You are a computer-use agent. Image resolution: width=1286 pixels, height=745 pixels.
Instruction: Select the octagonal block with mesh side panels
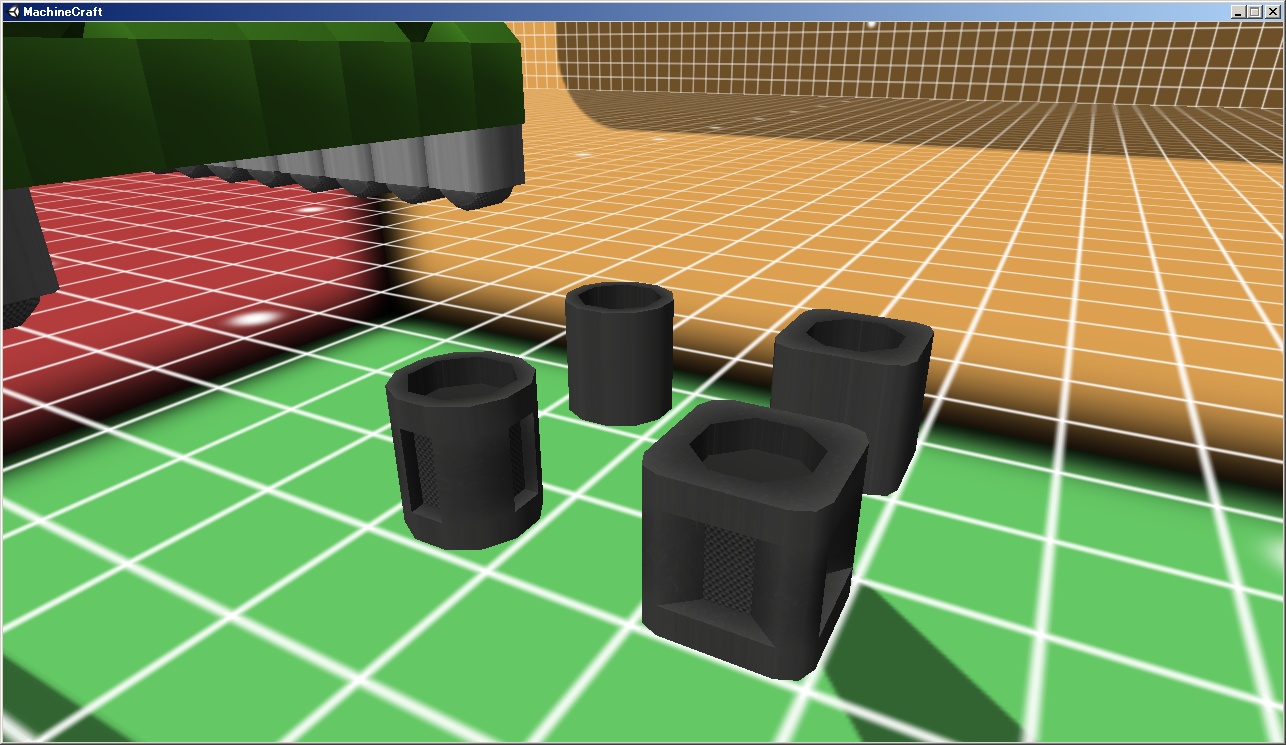coord(464,450)
